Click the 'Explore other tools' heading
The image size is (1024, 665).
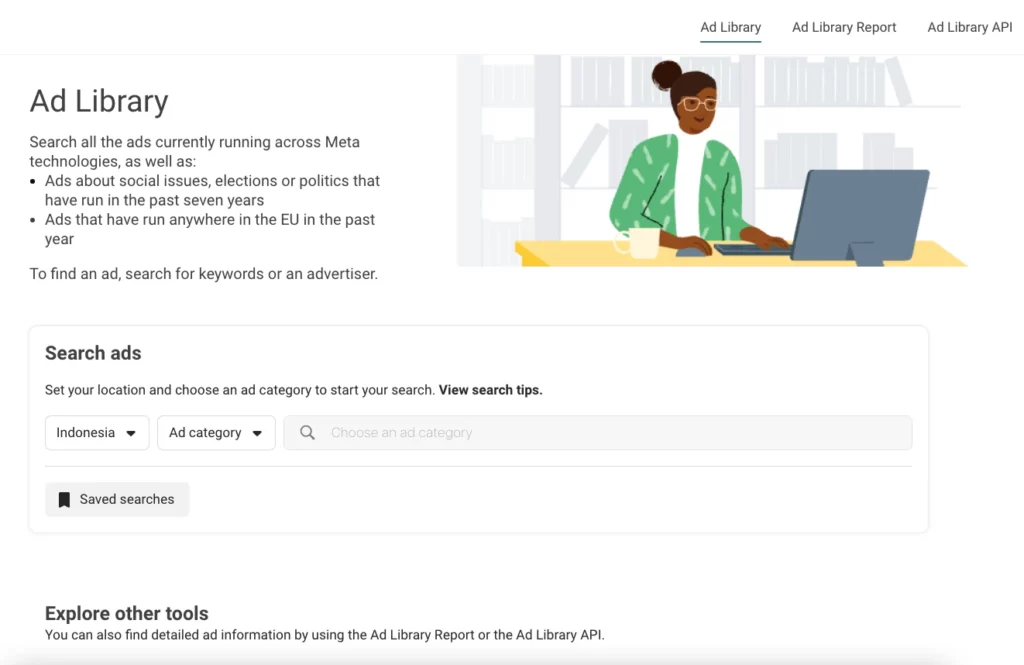(x=127, y=613)
